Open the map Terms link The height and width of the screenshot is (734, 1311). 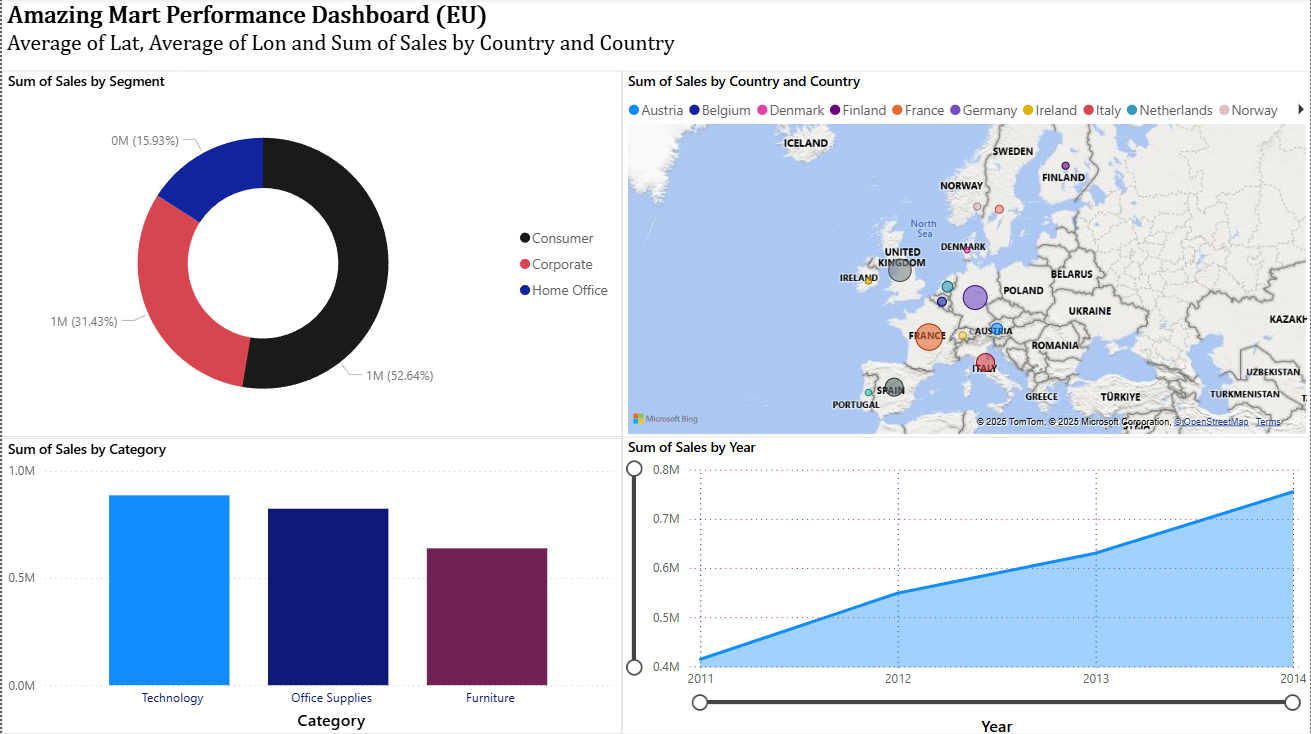1268,422
